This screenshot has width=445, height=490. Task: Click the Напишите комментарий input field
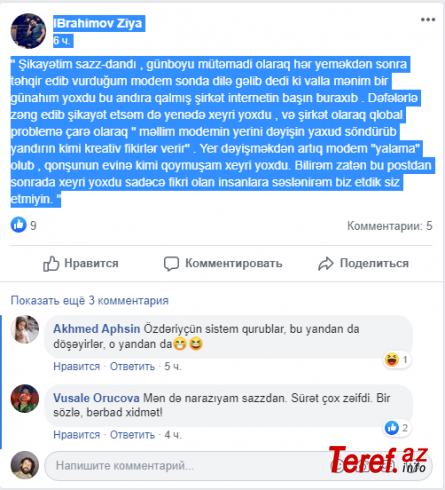click(x=187, y=466)
